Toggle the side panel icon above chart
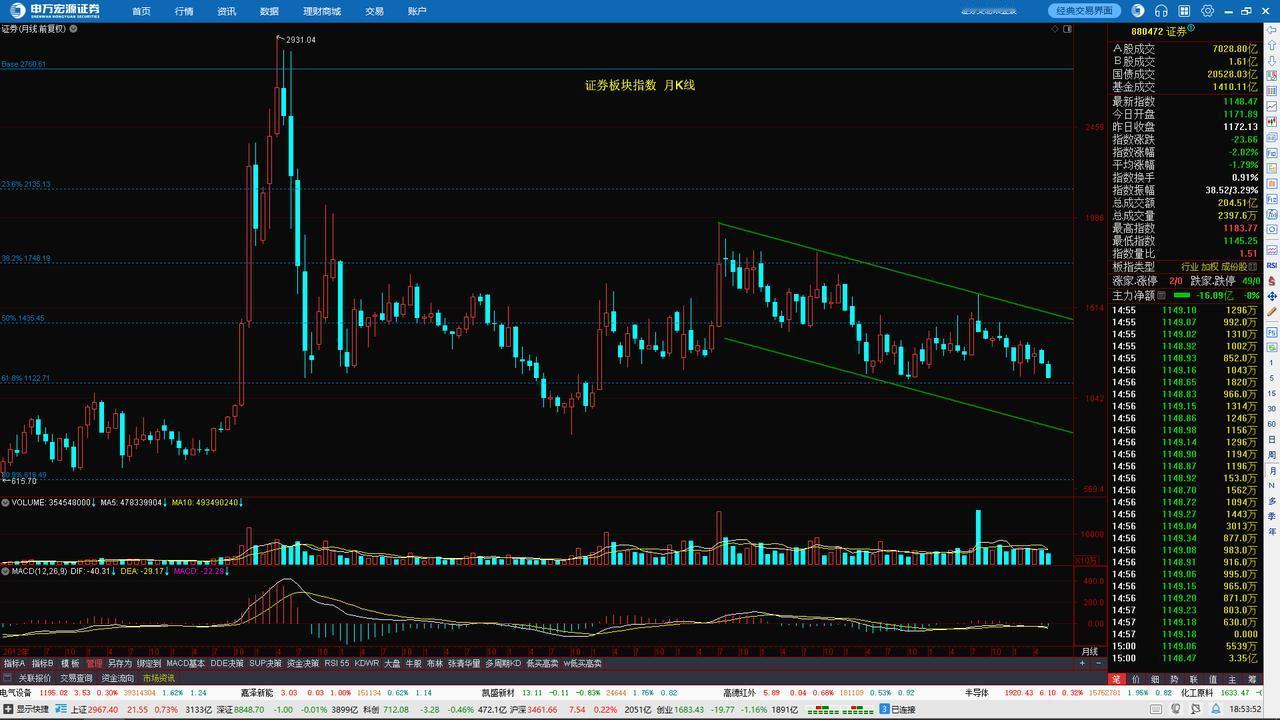Image resolution: width=1280 pixels, height=720 pixels. [x=1067, y=29]
